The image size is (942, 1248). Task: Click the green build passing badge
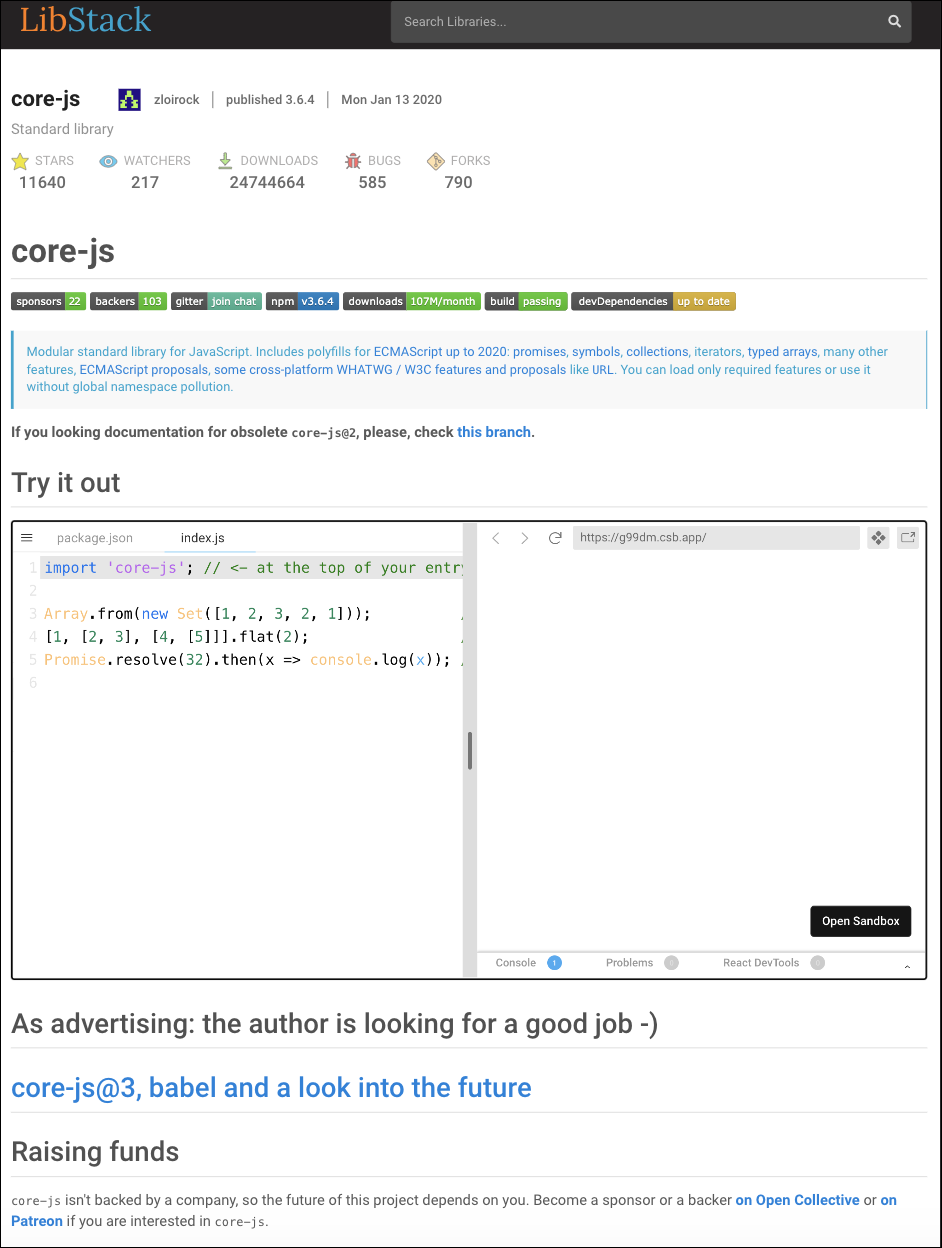[x=526, y=301]
